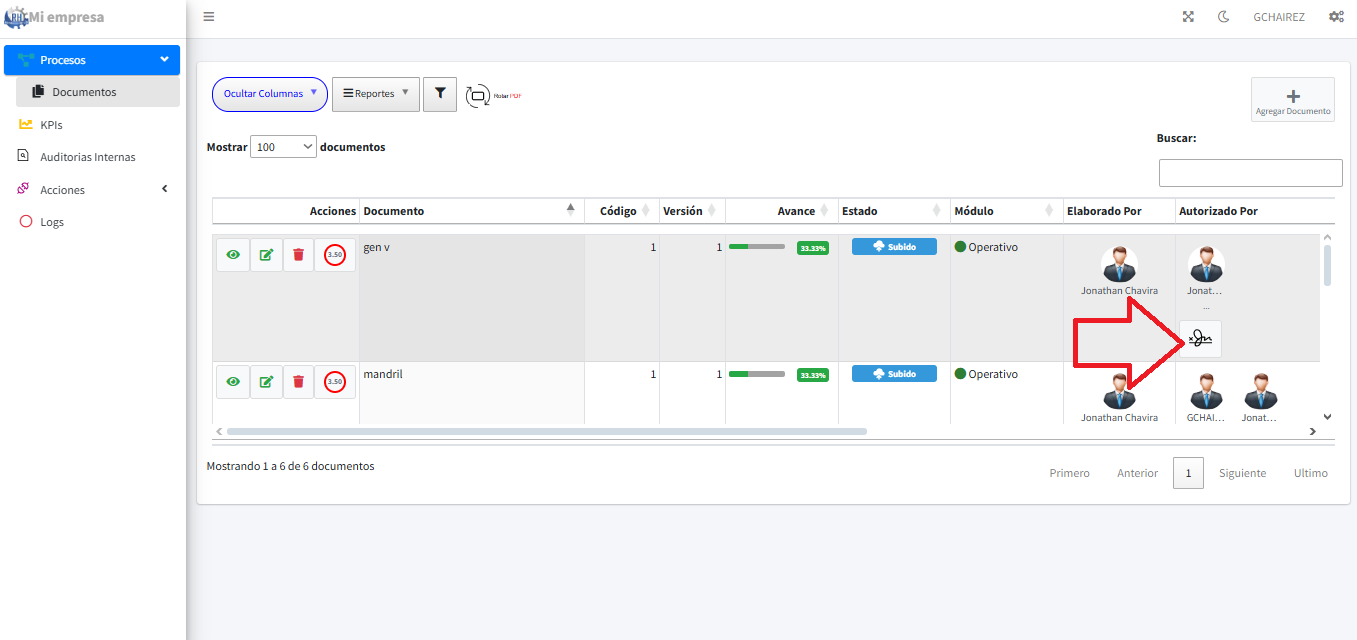Click the red 3.50 circle icon for 'gen v'
1357x640 pixels.
point(335,255)
